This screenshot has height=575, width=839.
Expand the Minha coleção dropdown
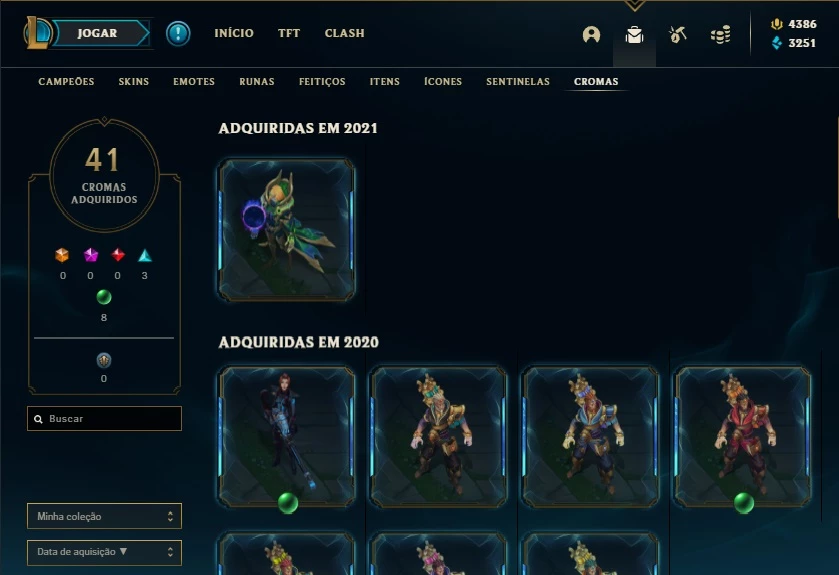click(104, 516)
